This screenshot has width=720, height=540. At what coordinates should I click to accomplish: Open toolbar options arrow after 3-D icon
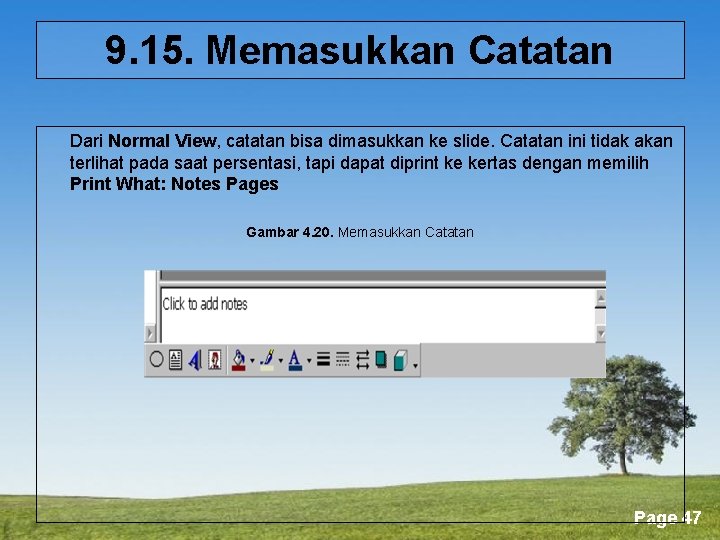(x=415, y=366)
